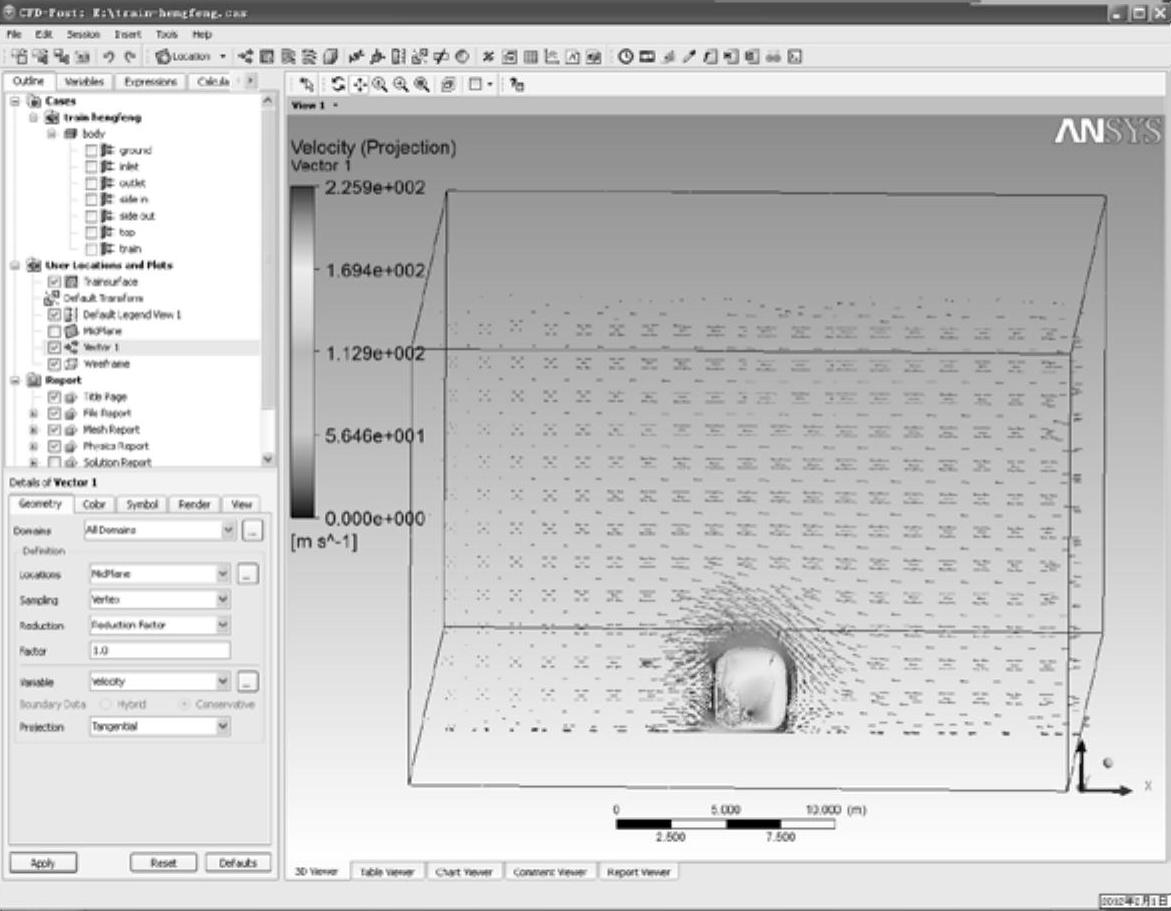
Task: Click the Undo arrow in the toolbar
Action: 109,57
